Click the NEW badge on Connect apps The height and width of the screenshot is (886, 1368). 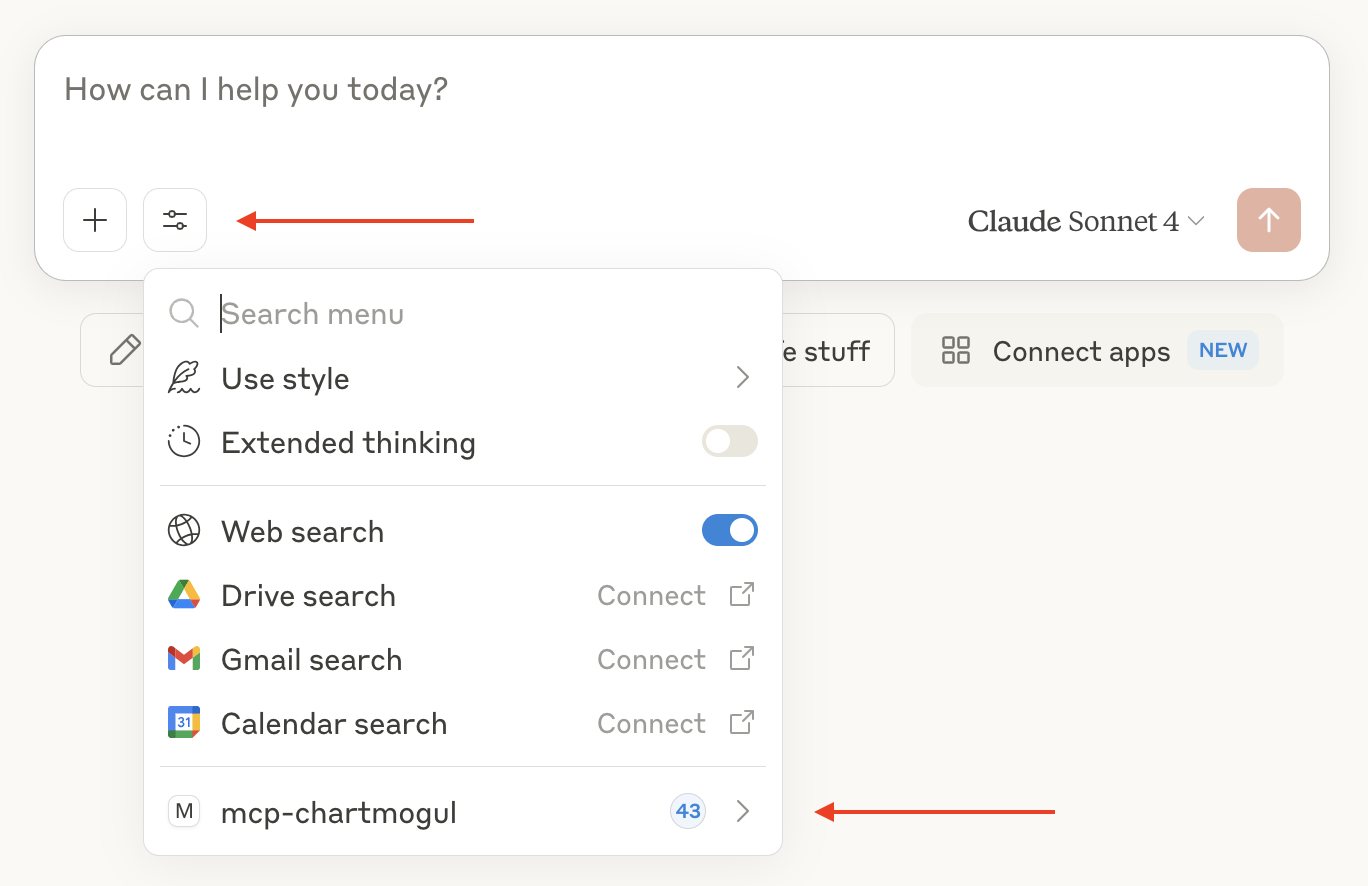(x=1223, y=350)
